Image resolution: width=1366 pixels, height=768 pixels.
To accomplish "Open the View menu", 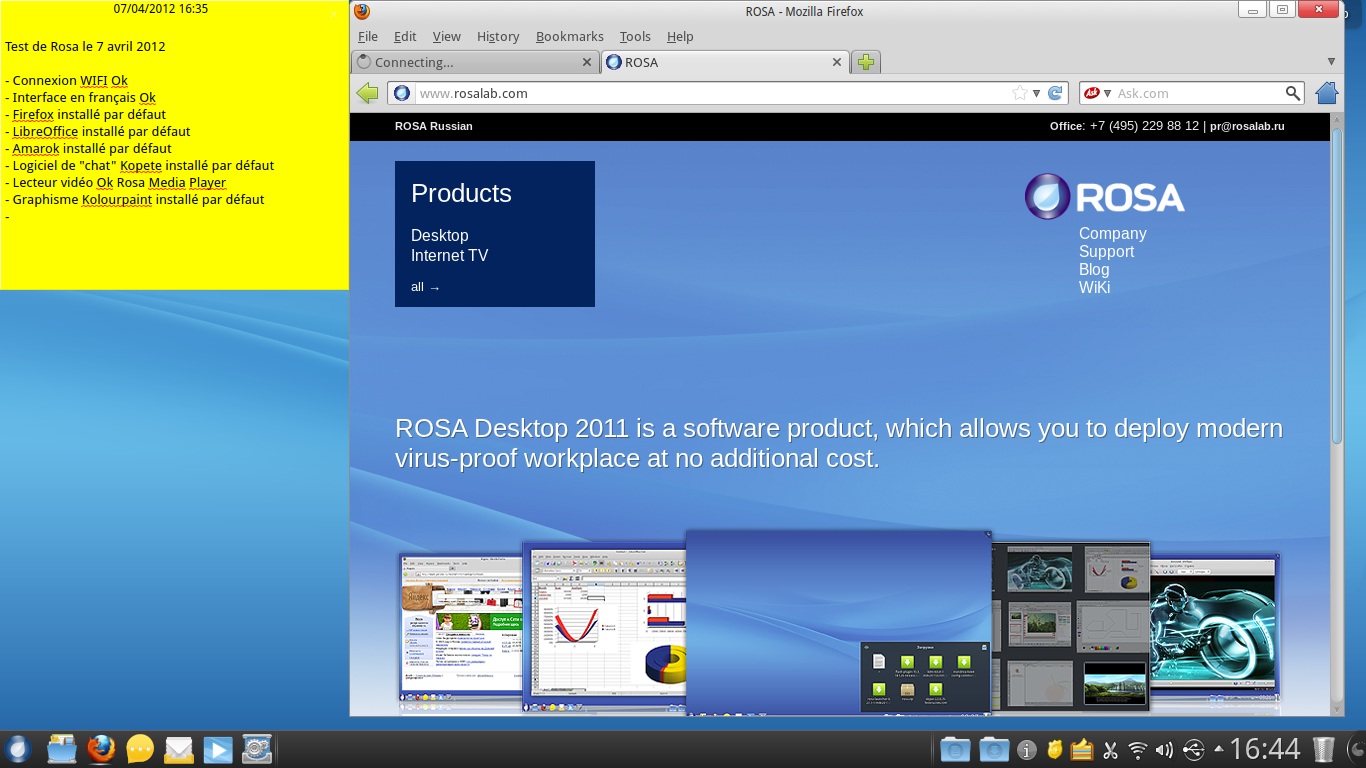I will [x=446, y=37].
